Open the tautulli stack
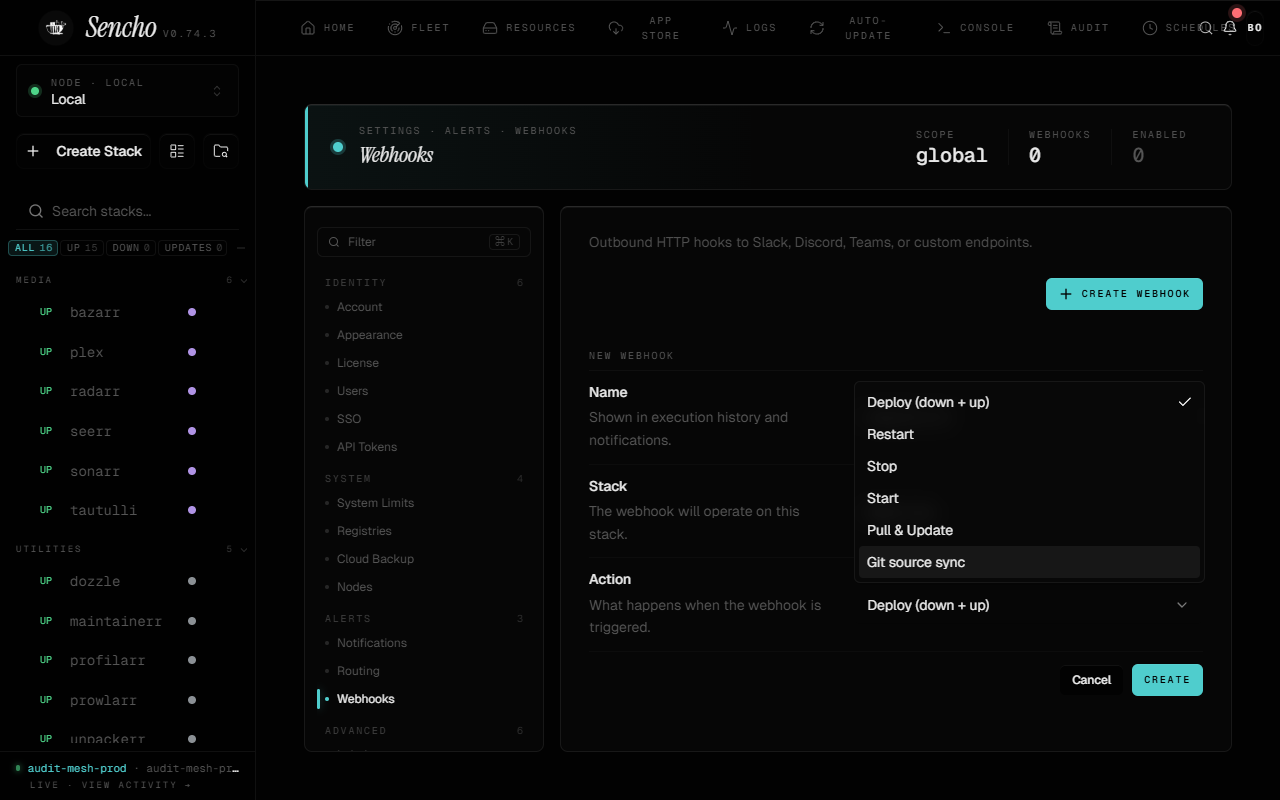1280x800 pixels. click(127, 510)
